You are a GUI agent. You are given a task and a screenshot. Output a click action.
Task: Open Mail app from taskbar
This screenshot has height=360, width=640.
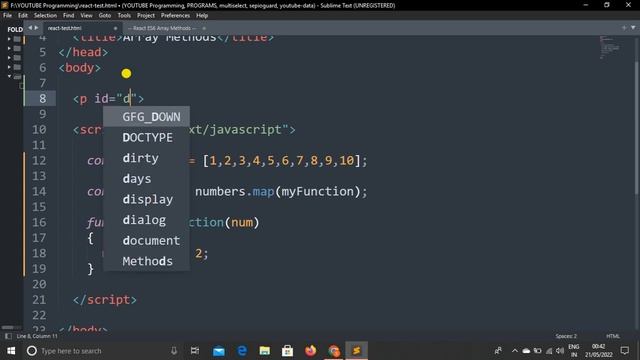click(x=219, y=351)
